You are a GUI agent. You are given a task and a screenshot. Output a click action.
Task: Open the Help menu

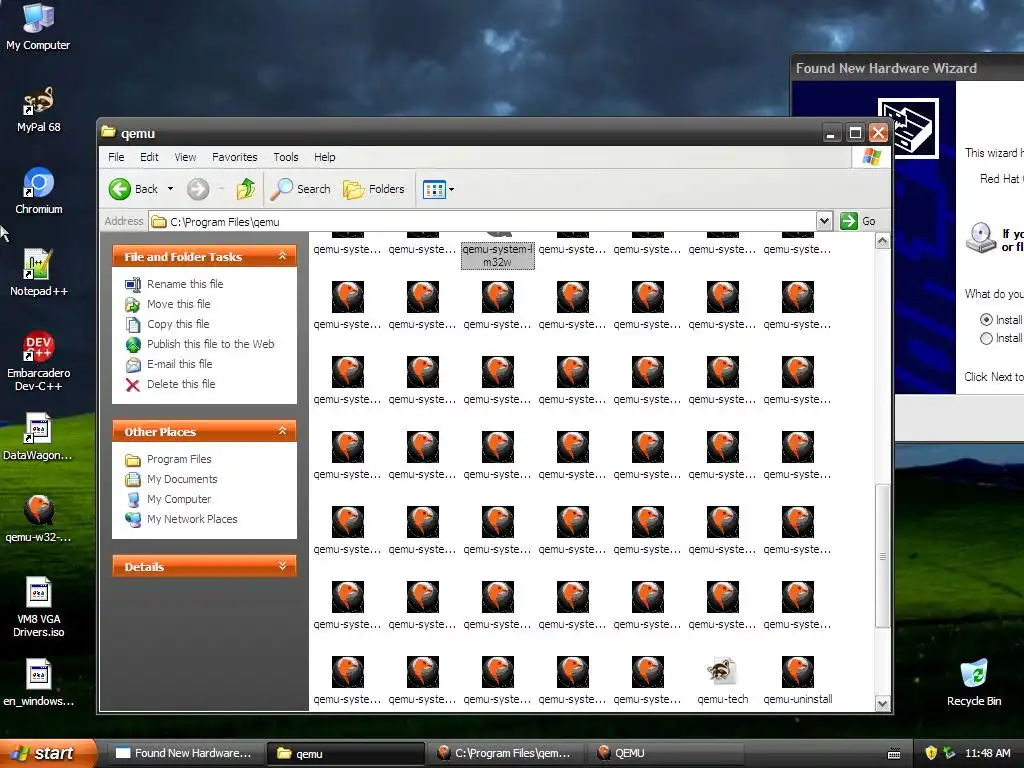(x=325, y=157)
